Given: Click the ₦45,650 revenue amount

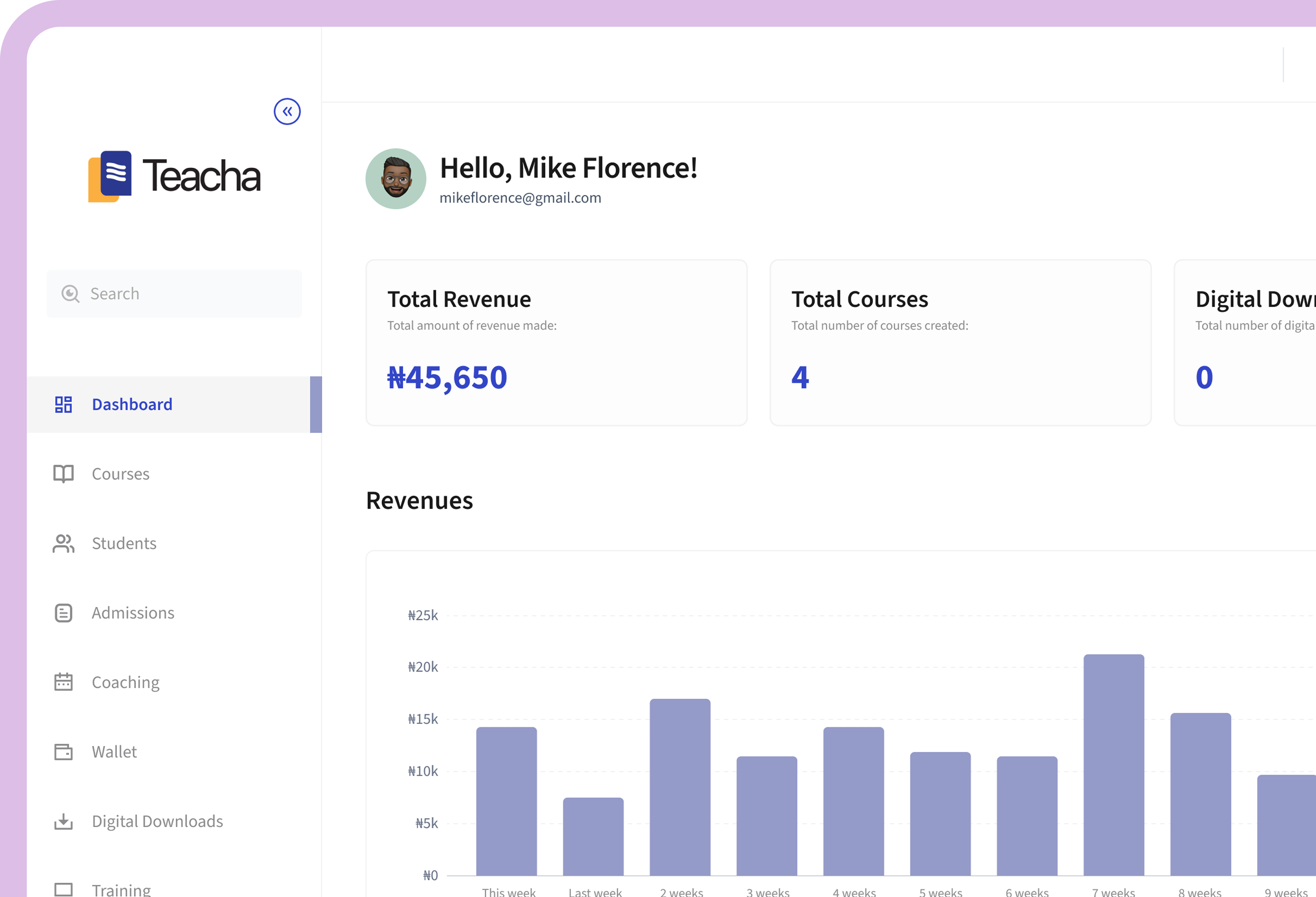Looking at the screenshot, I should [x=447, y=377].
